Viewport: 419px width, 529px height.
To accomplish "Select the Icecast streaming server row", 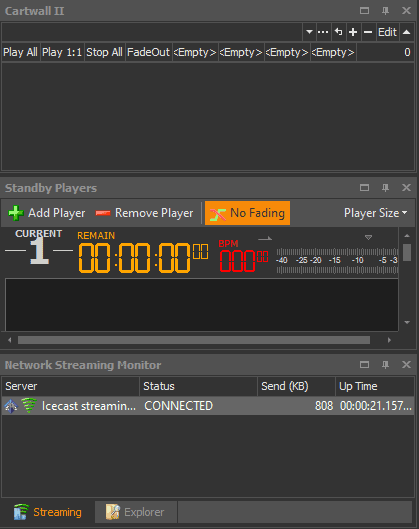I will tap(208, 406).
